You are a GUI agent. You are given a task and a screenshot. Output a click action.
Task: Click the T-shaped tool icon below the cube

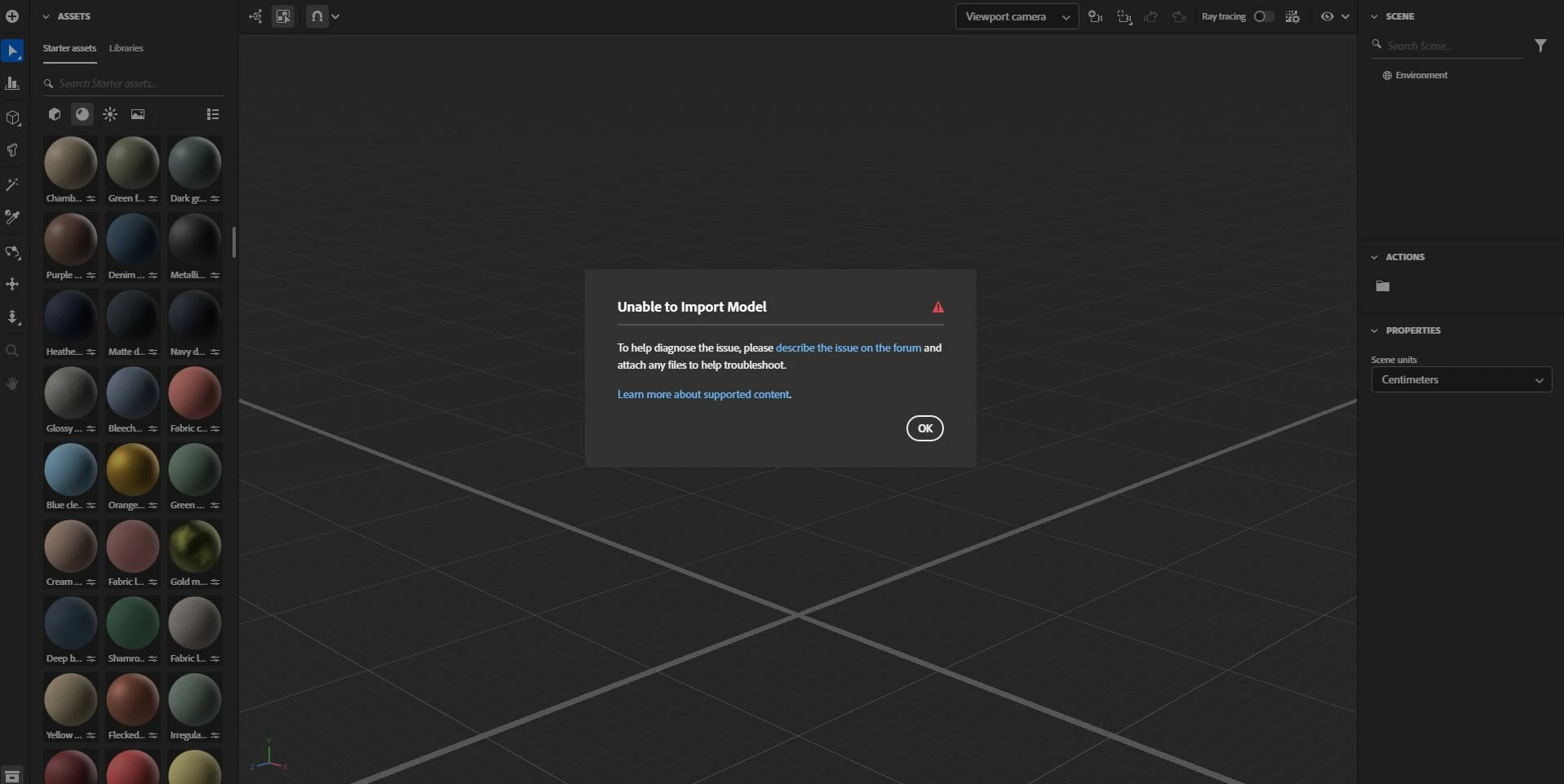pos(12,150)
